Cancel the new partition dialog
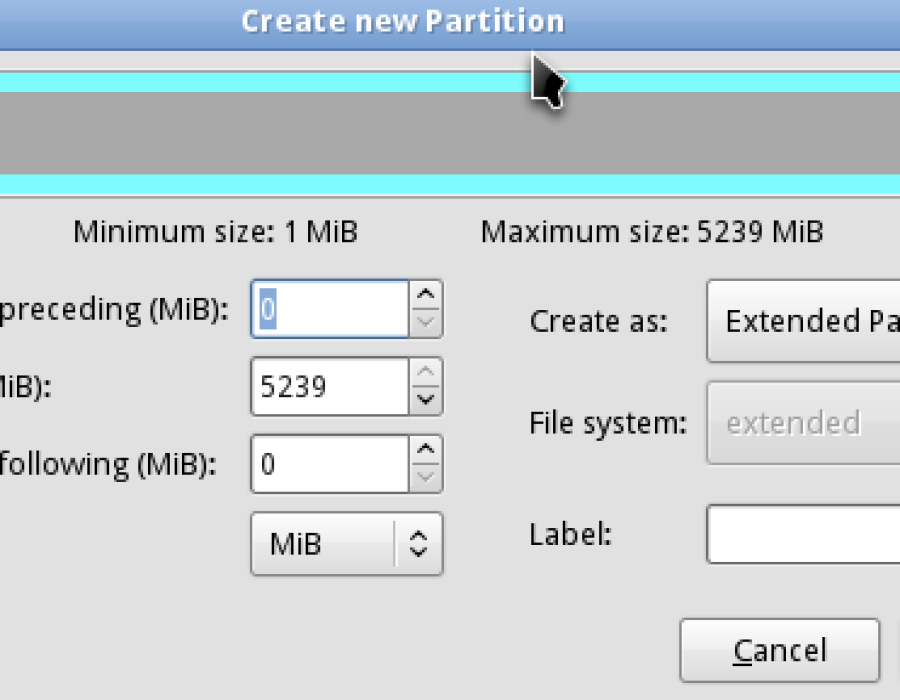The height and width of the screenshot is (700, 900). click(x=779, y=650)
